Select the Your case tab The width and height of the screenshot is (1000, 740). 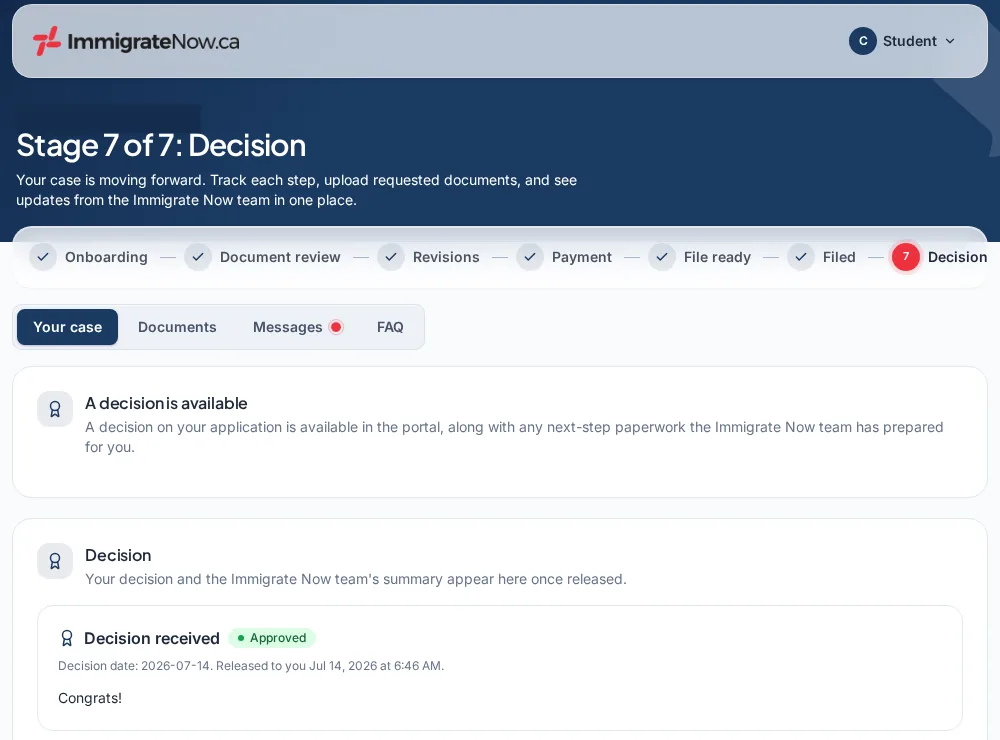[68, 327]
